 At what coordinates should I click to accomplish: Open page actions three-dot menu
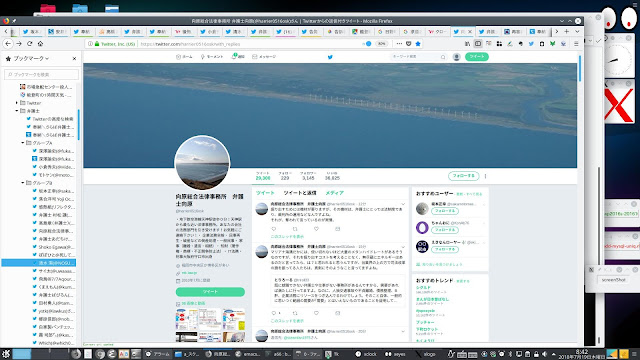[399, 44]
